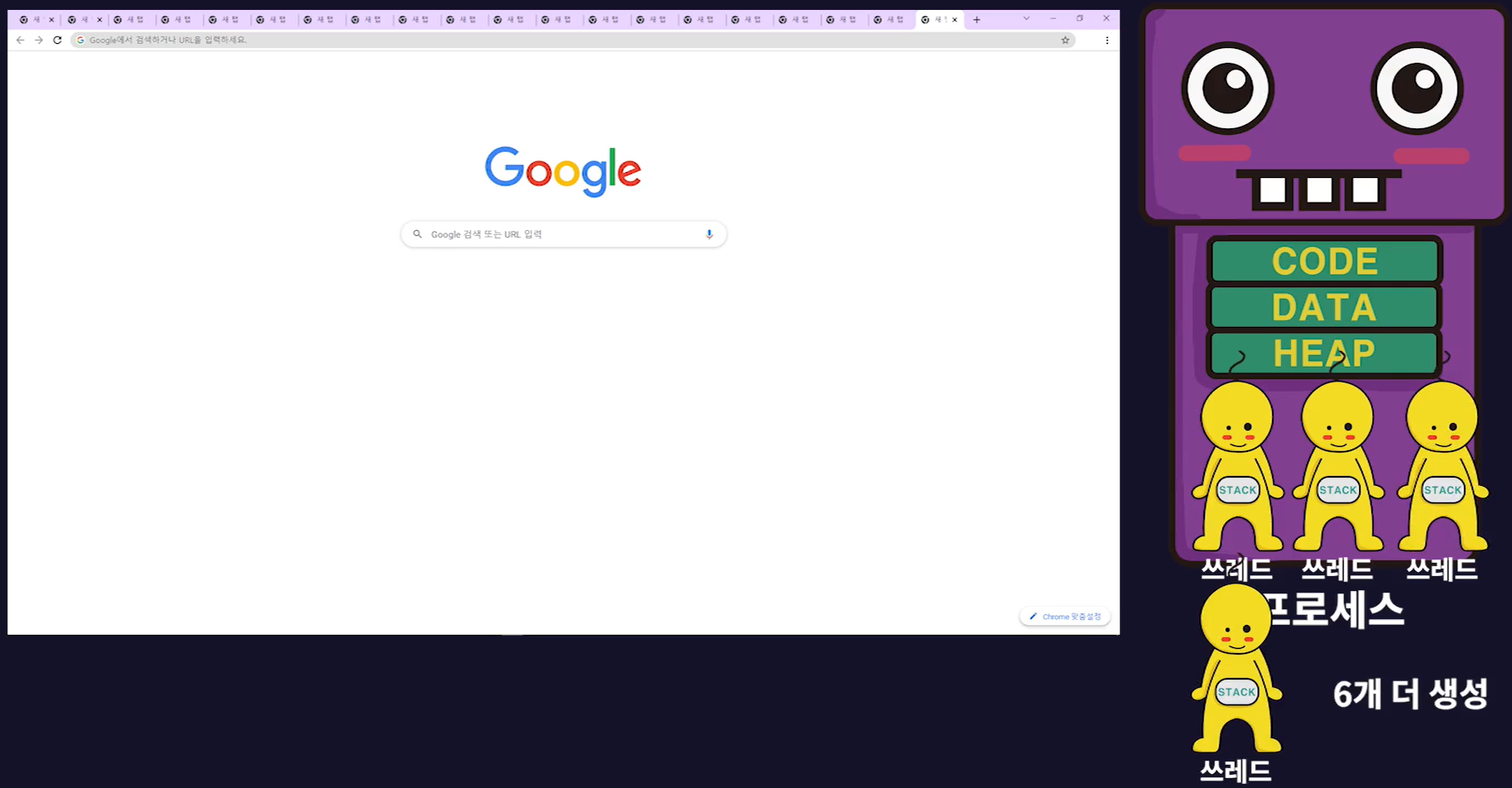Minimize the Chrome window
The image size is (1512, 788).
[1053, 18]
